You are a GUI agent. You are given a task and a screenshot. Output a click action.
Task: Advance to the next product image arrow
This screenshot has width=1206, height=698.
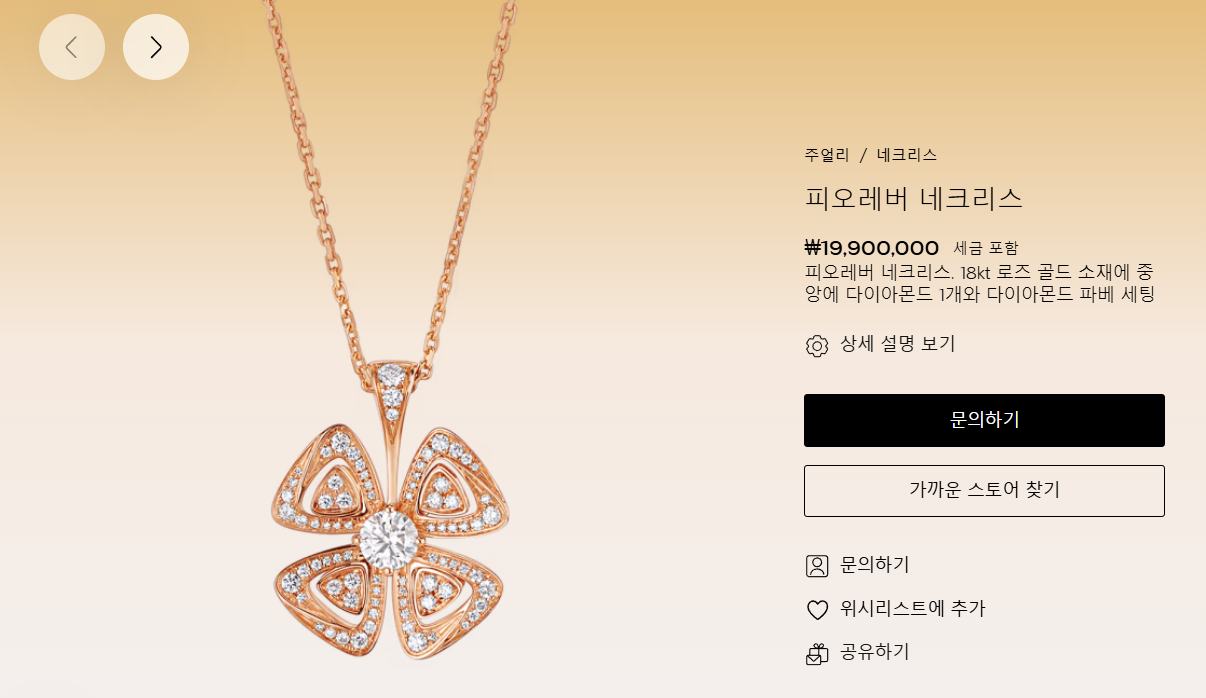pos(156,47)
